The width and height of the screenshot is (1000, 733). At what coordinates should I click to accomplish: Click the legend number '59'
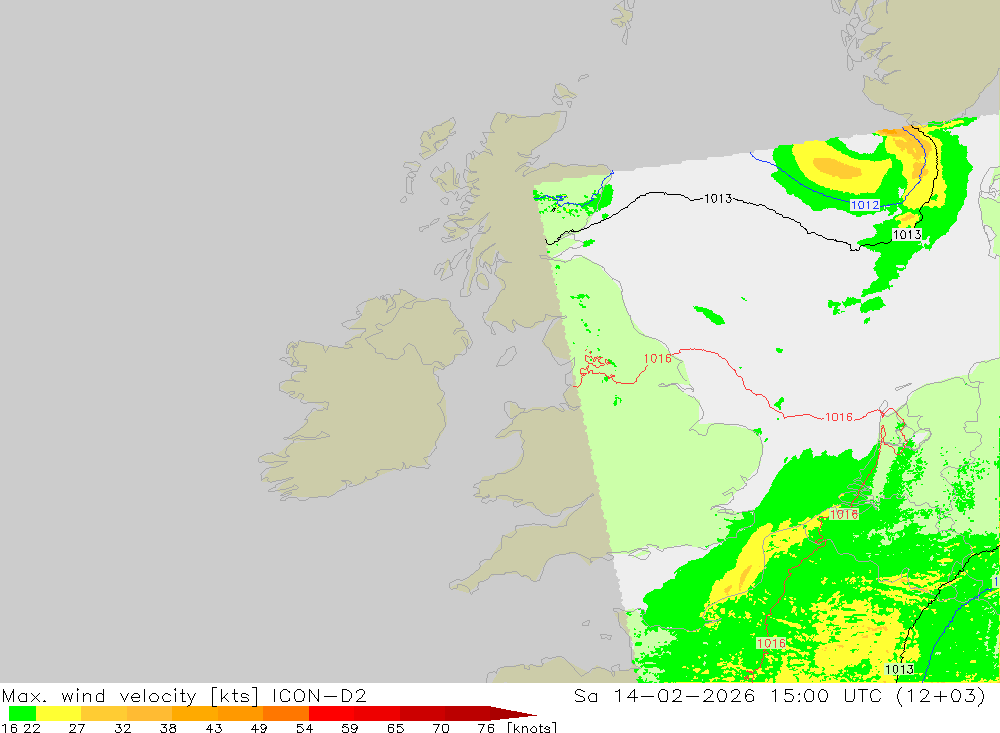click(x=350, y=728)
